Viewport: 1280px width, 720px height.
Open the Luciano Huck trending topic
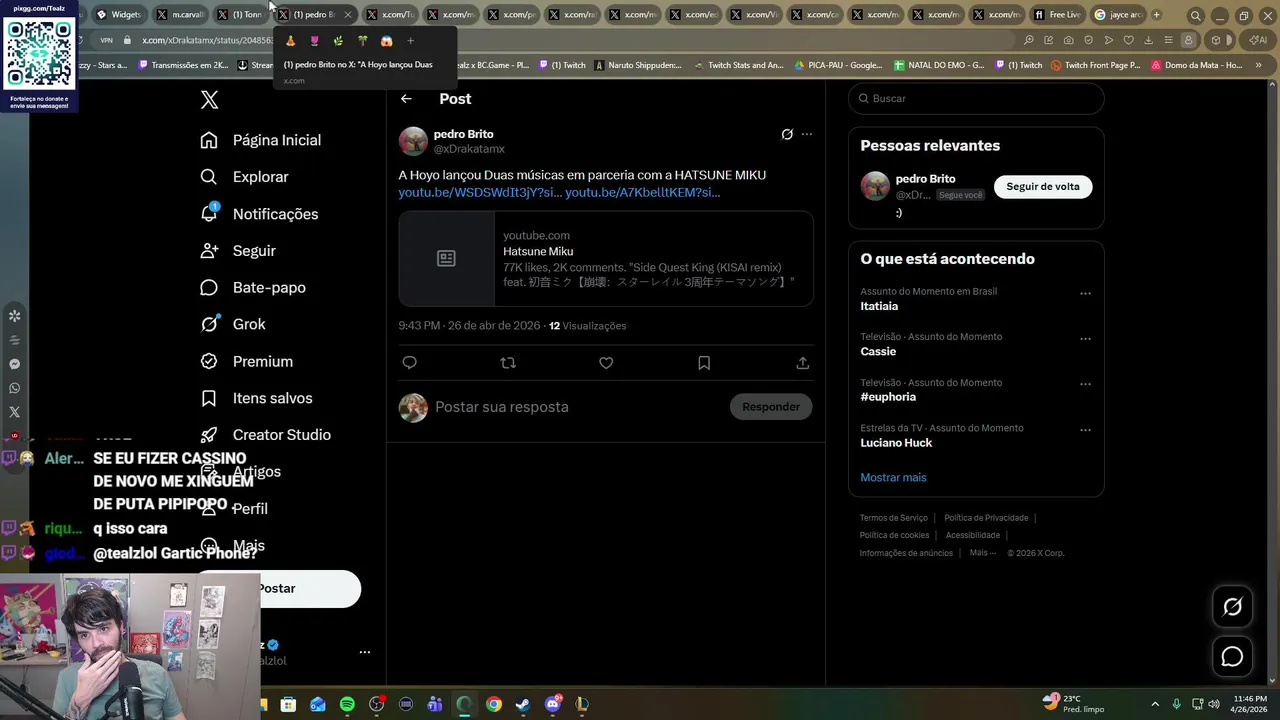[896, 443]
